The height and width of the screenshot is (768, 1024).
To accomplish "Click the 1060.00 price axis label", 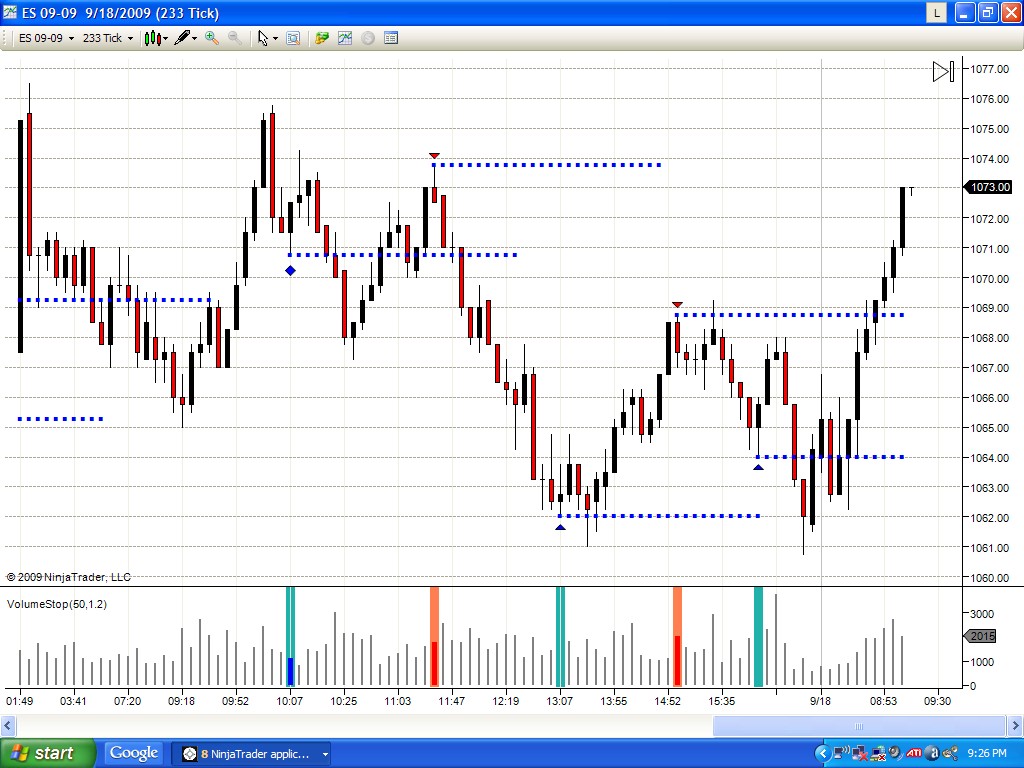I will [989, 578].
